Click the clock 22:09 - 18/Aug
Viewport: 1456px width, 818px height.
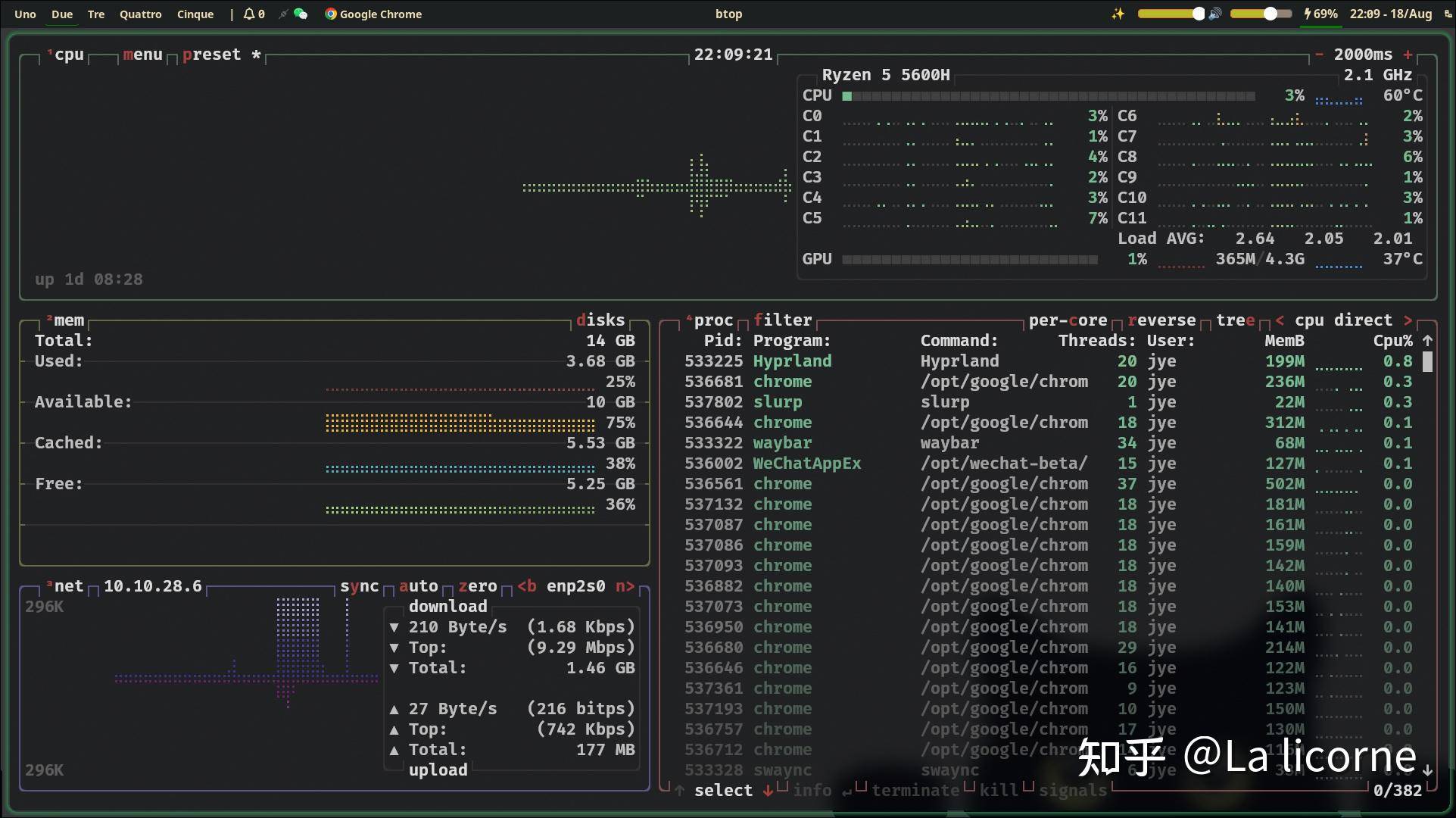pyautogui.click(x=1391, y=14)
